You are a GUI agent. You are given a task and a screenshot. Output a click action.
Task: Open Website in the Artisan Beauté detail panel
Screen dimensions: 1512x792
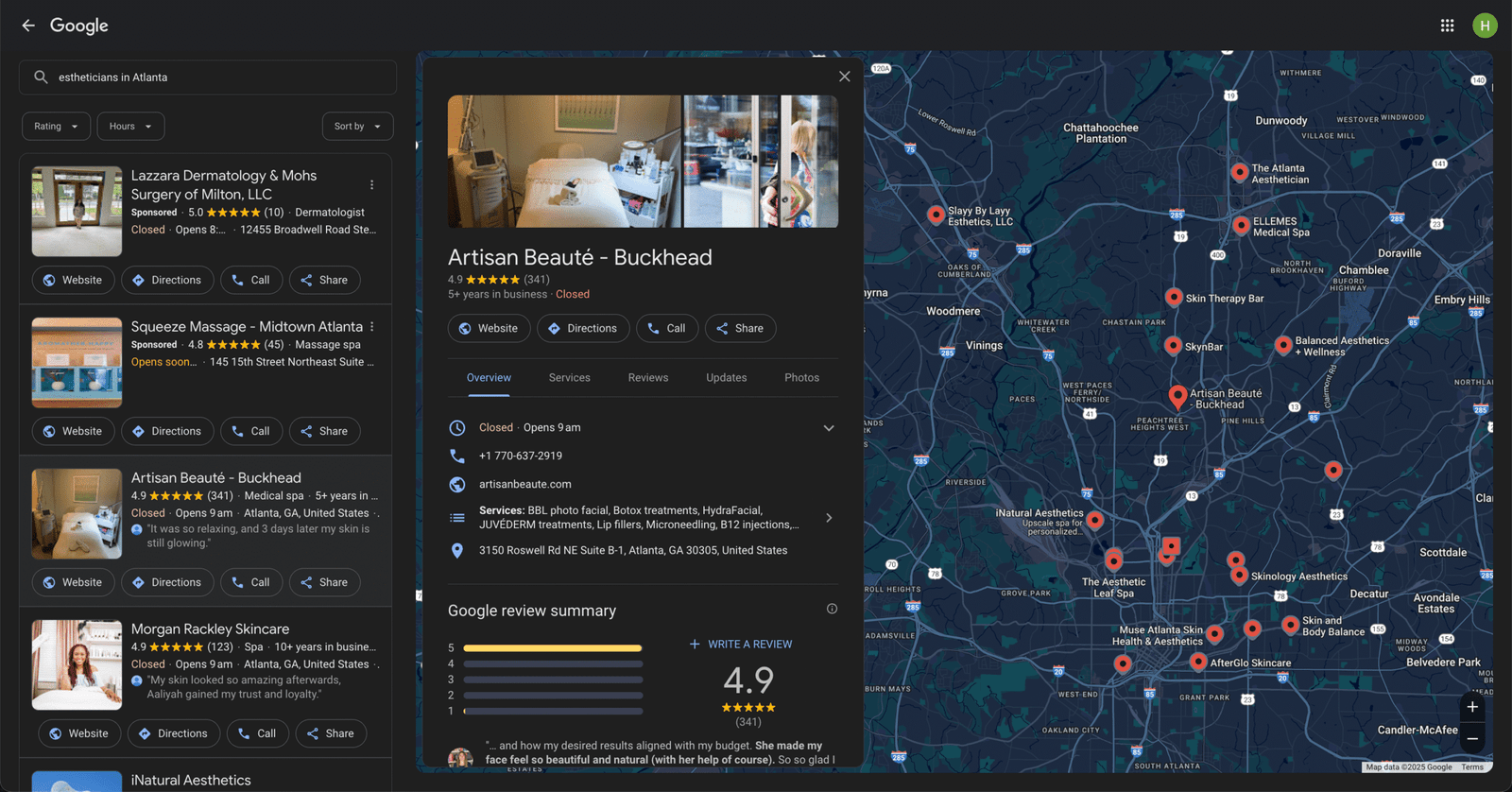tap(488, 328)
